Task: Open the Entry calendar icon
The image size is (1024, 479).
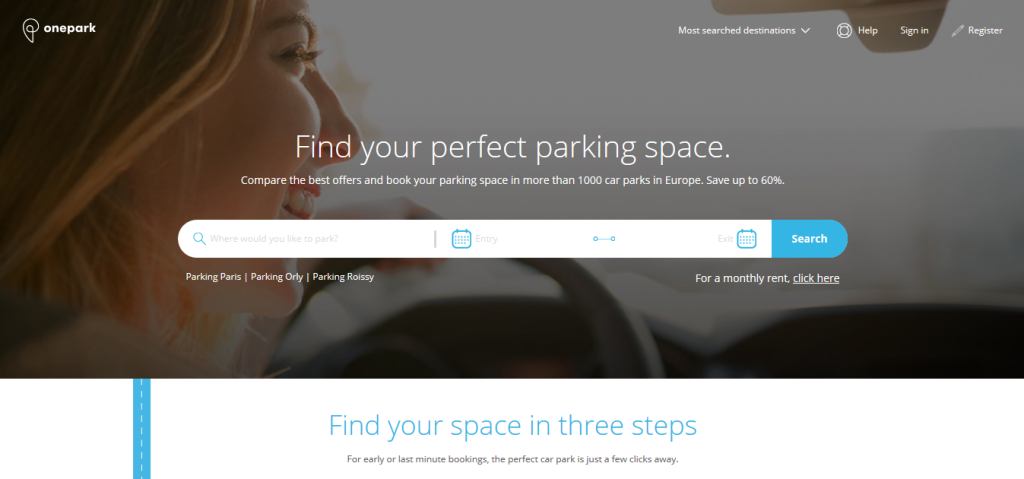Action: (462, 239)
